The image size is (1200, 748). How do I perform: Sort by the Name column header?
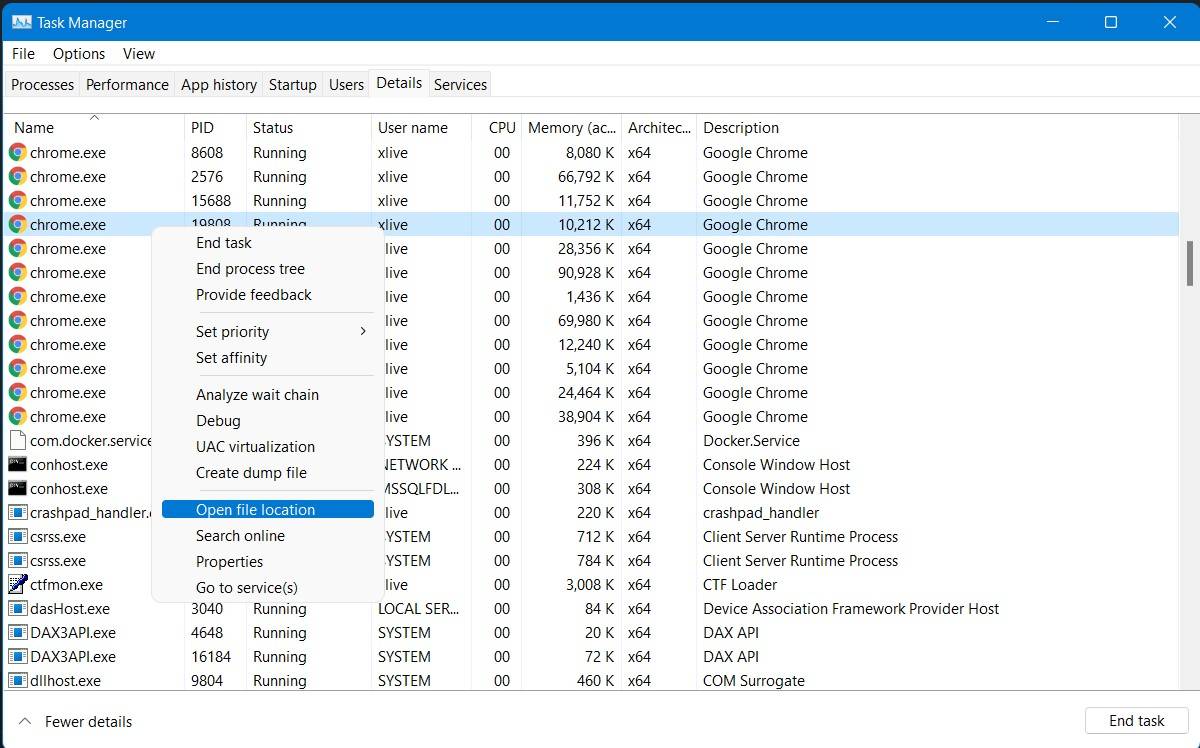coord(34,128)
